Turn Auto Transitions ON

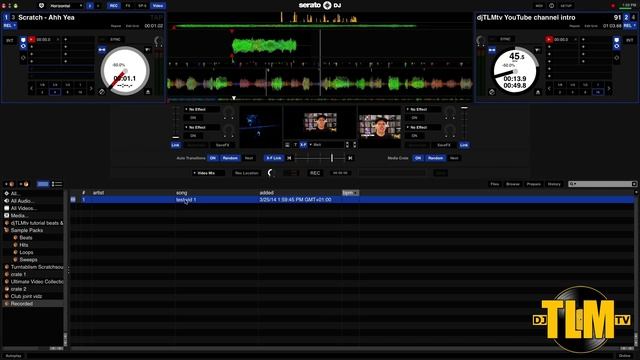pyautogui.click(x=212, y=158)
